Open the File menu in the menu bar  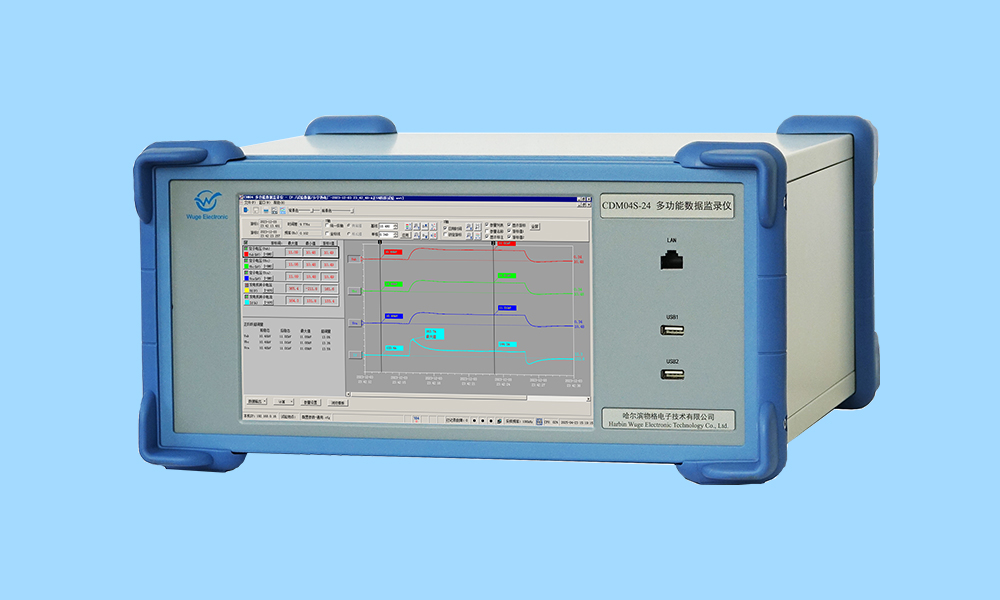coord(248,203)
